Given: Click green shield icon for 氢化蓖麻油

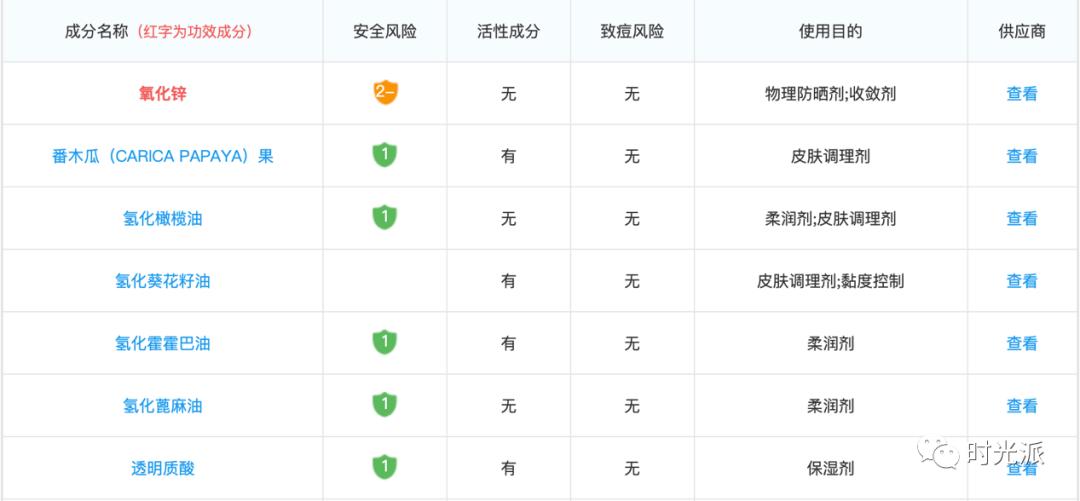Looking at the screenshot, I should (x=385, y=405).
